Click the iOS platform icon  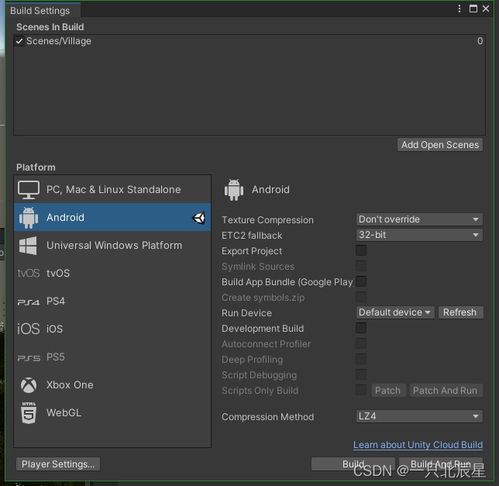click(x=29, y=329)
